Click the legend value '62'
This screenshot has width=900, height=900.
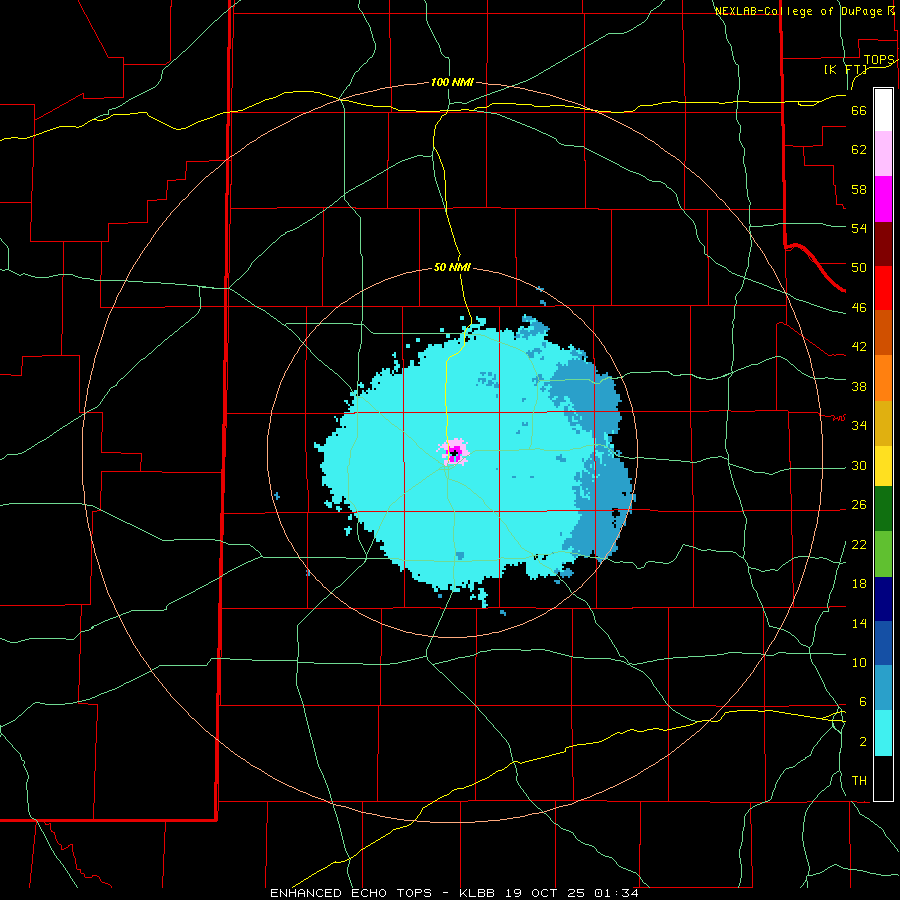pos(859,150)
